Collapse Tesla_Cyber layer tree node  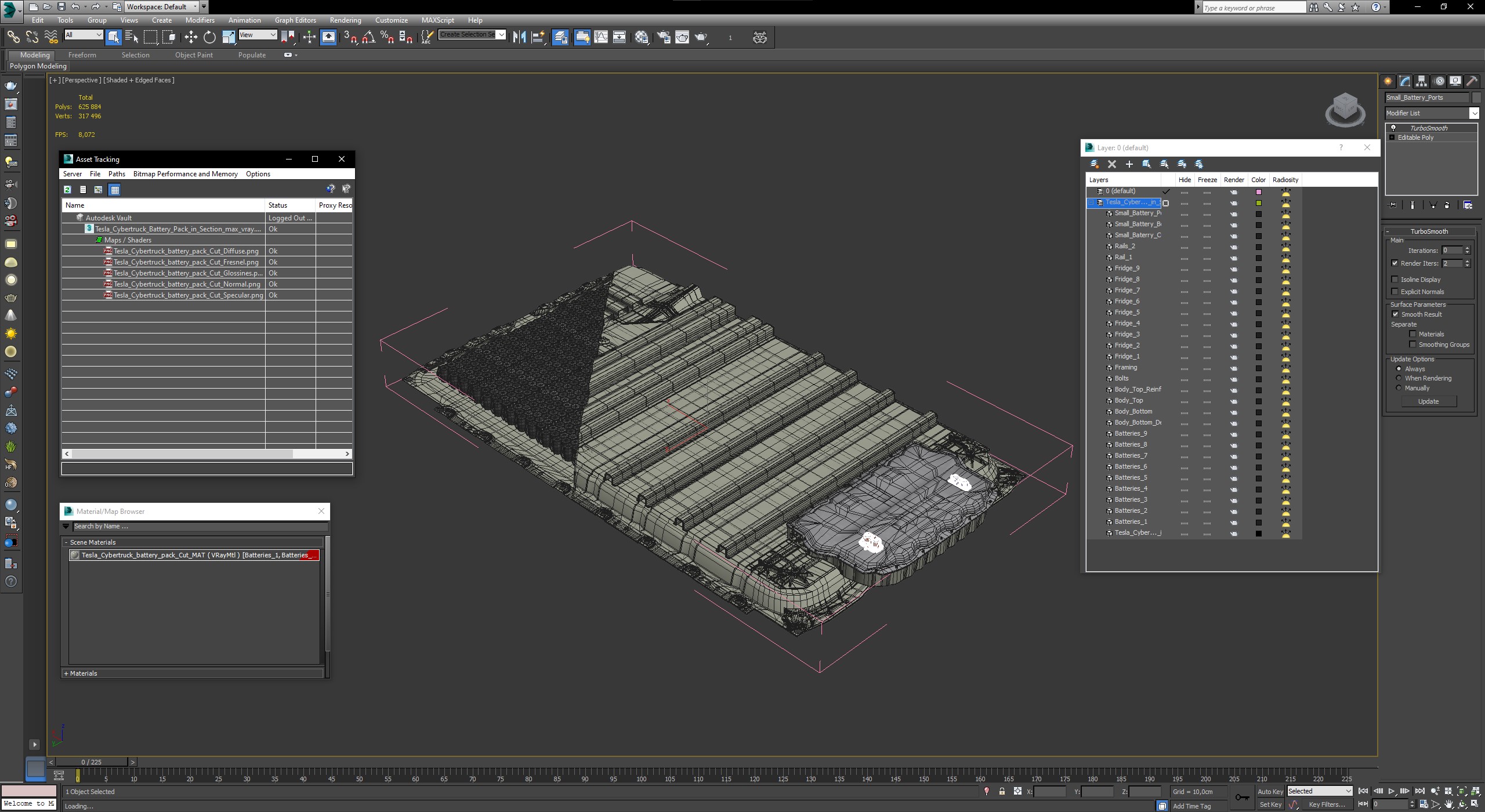[x=1091, y=202]
